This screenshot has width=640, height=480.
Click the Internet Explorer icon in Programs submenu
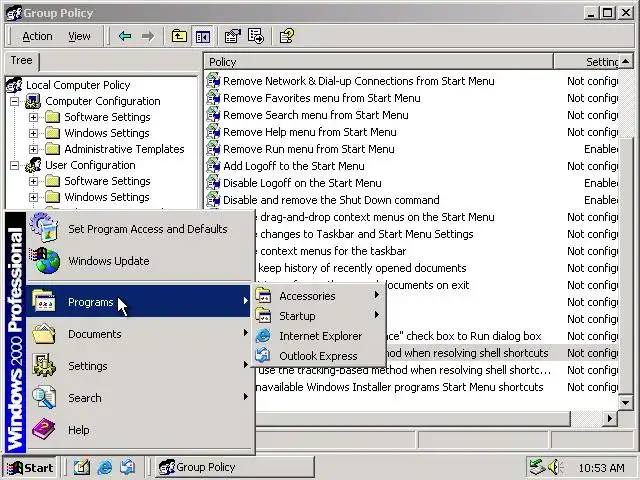263,336
